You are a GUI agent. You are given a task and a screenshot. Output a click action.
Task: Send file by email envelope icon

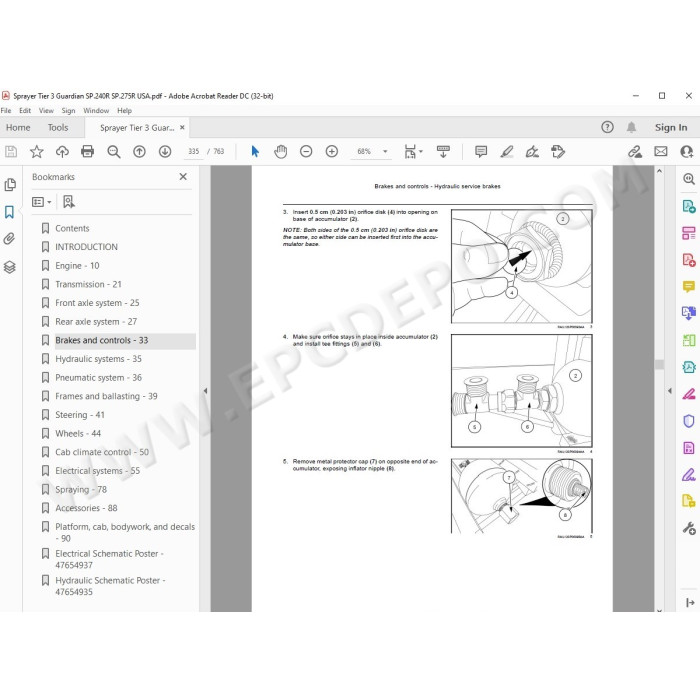click(661, 152)
